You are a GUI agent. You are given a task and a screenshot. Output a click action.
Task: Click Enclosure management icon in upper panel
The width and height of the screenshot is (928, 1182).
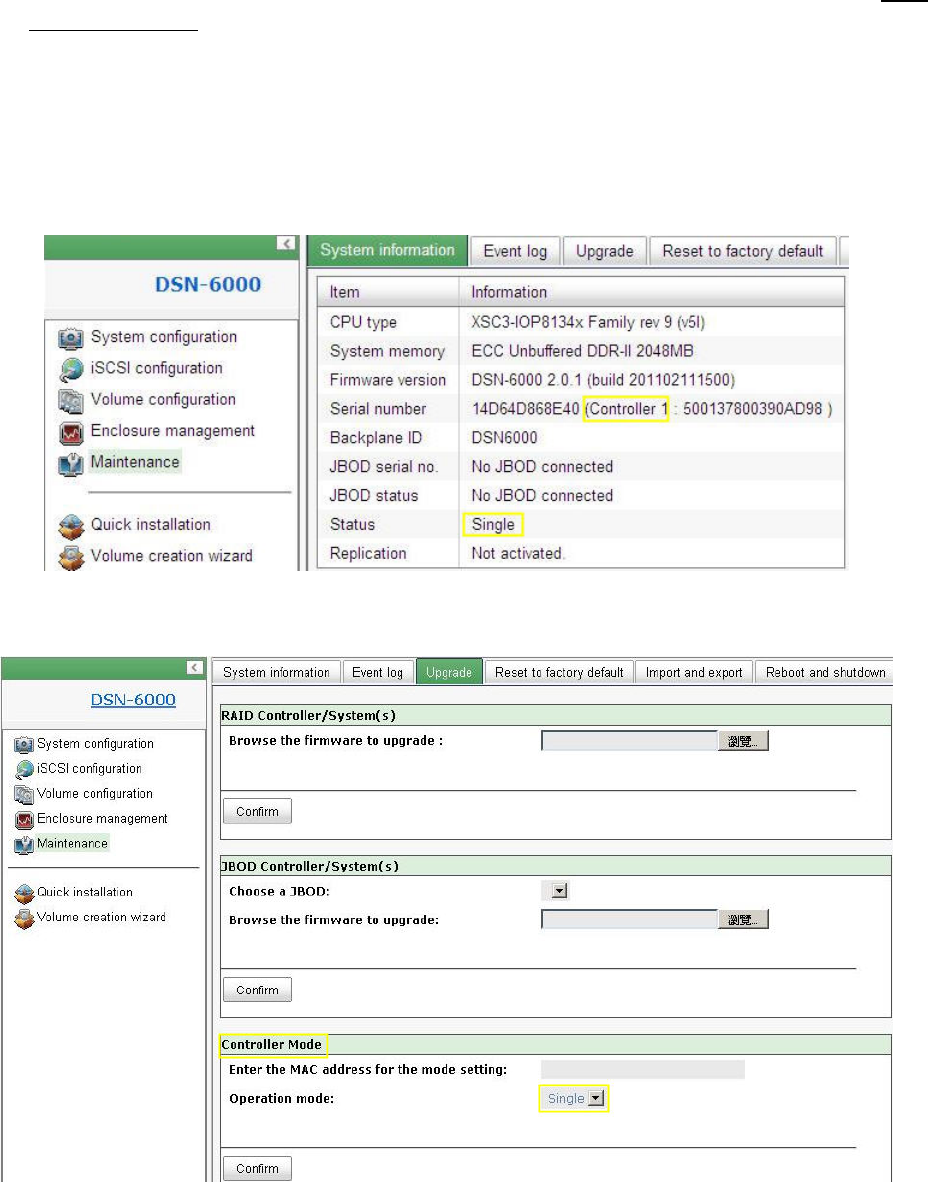[71, 433]
